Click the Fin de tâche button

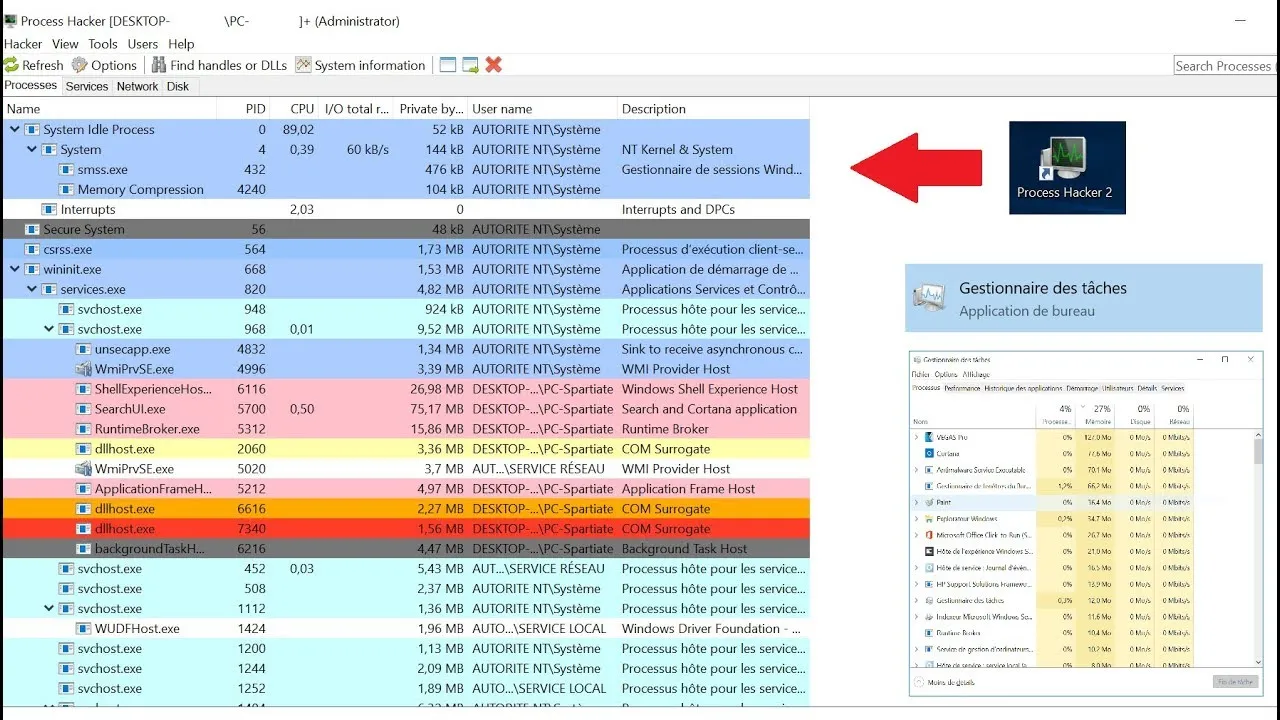point(1235,681)
